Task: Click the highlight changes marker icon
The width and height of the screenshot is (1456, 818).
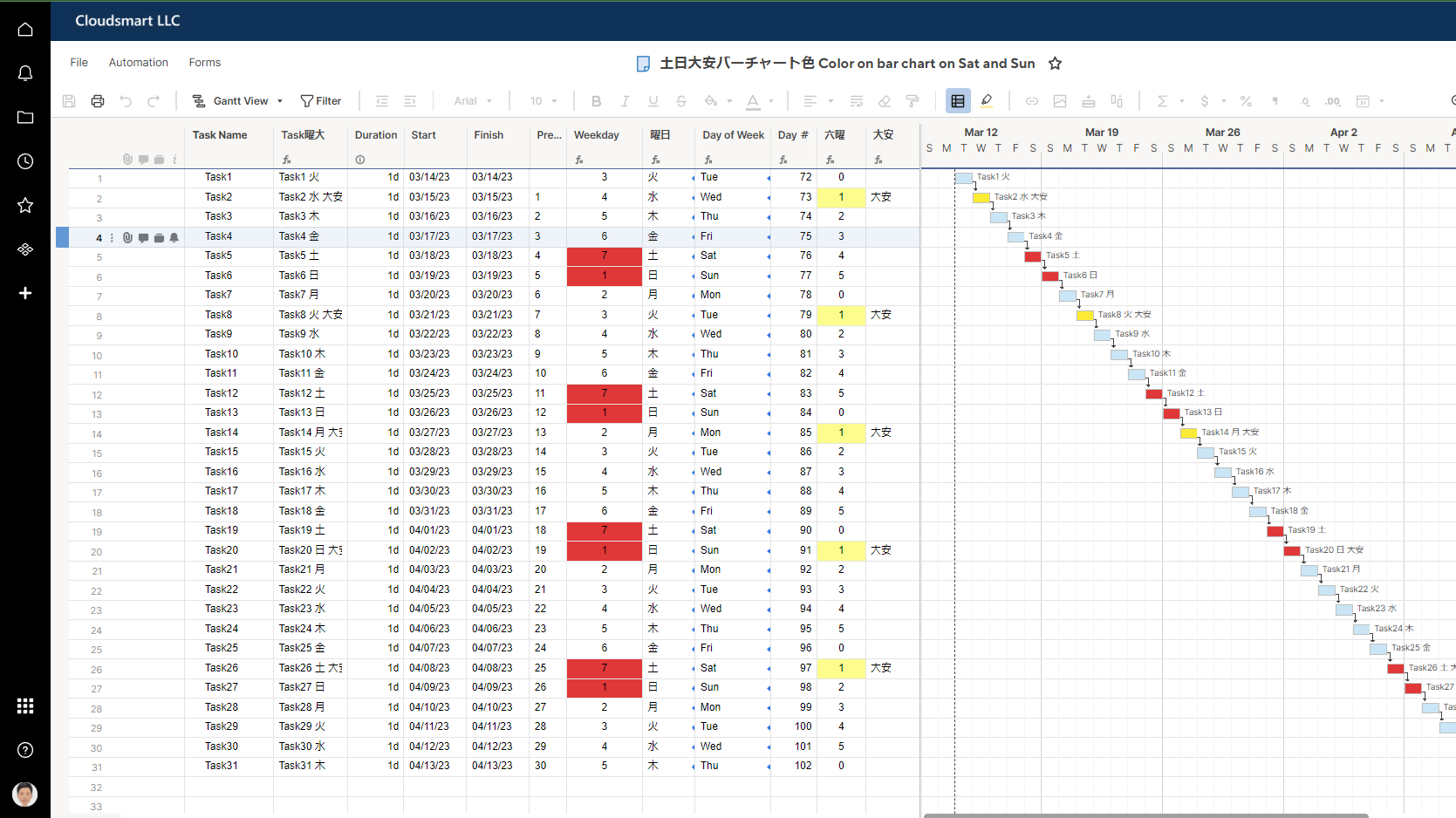Action: click(x=987, y=101)
